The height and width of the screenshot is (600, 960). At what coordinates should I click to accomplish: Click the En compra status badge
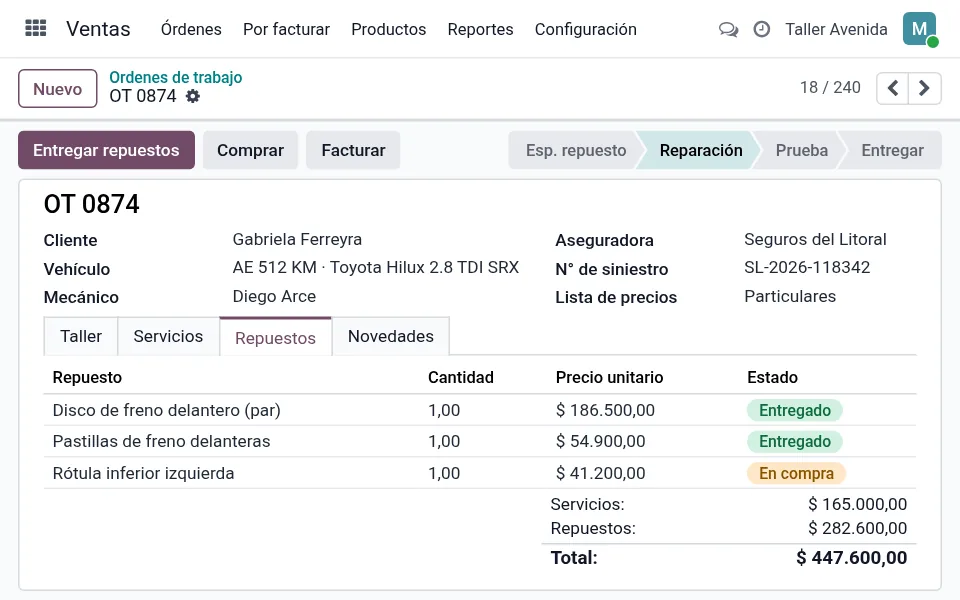click(x=796, y=473)
